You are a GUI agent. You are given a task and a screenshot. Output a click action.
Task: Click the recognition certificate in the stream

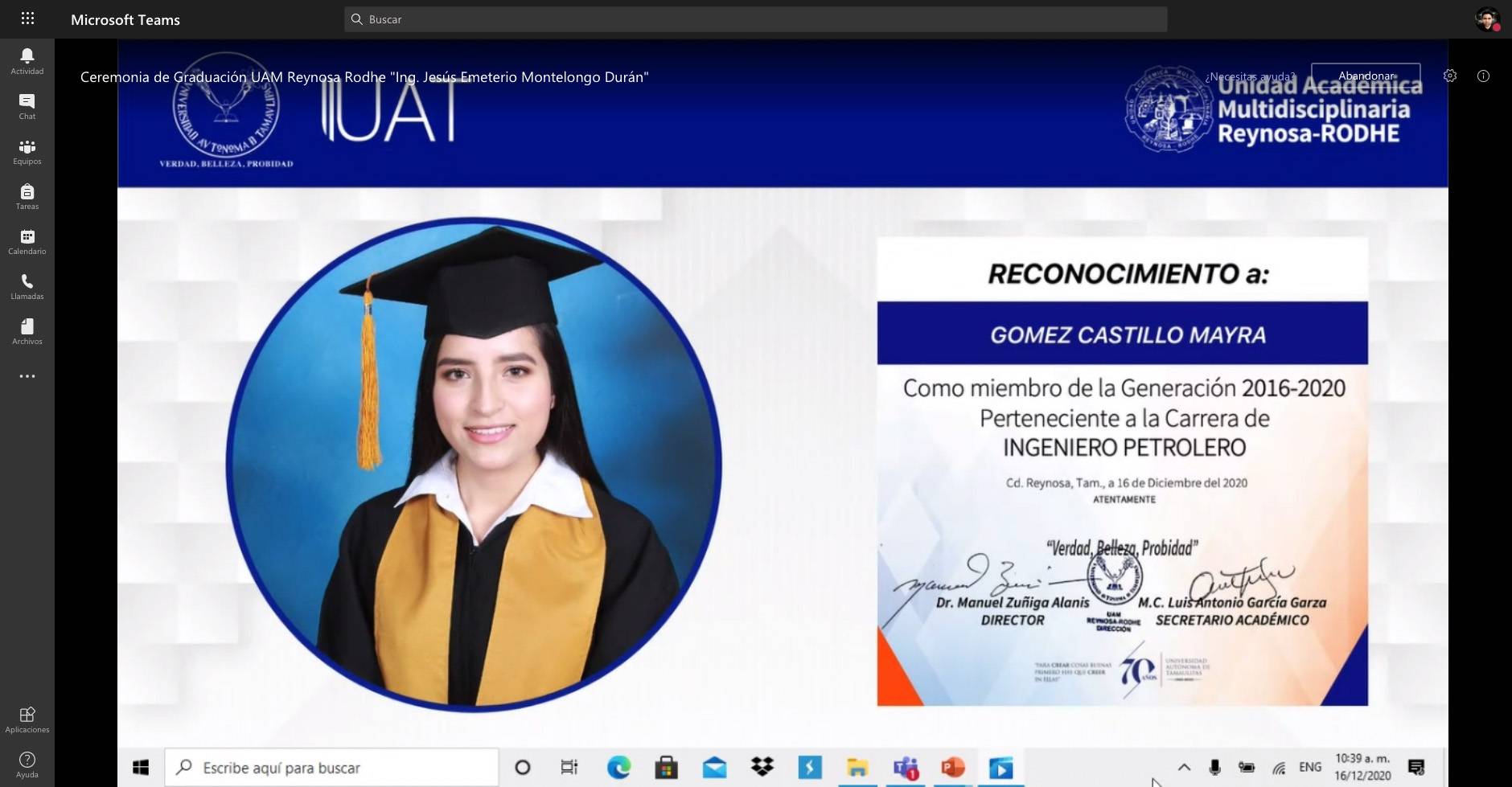click(x=1122, y=471)
